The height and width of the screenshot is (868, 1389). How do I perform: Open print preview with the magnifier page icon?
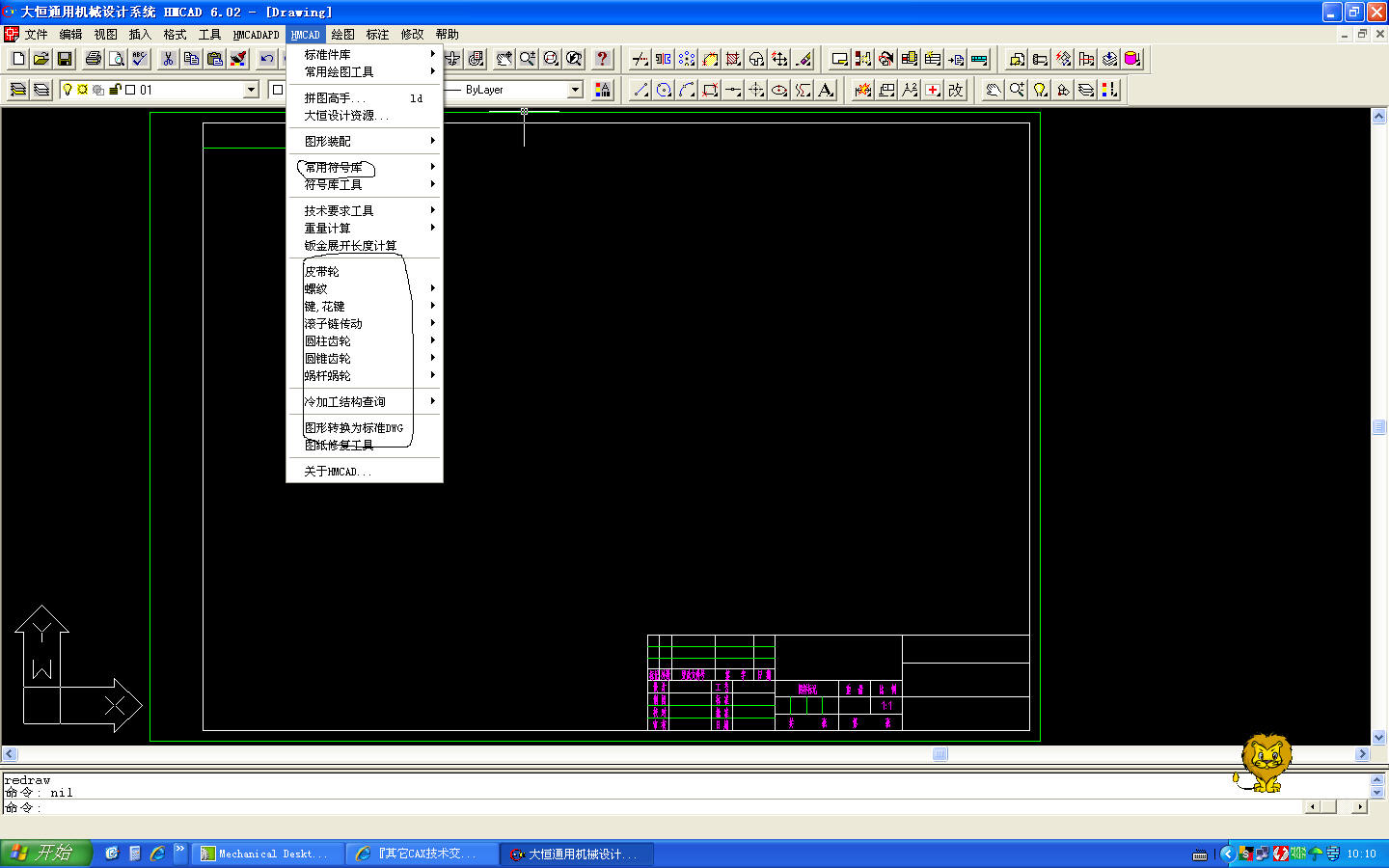(117, 59)
